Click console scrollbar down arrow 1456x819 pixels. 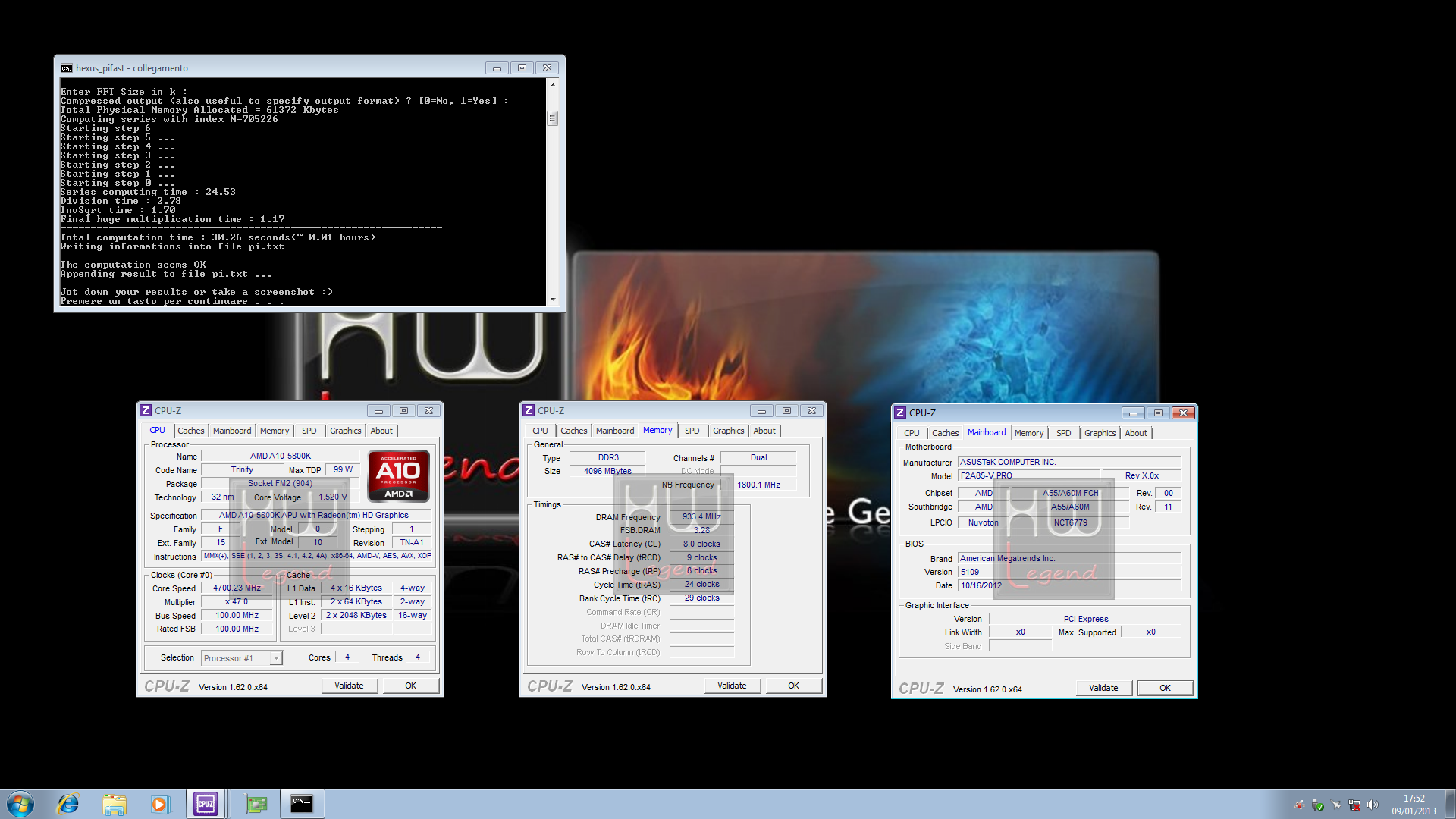pyautogui.click(x=553, y=300)
